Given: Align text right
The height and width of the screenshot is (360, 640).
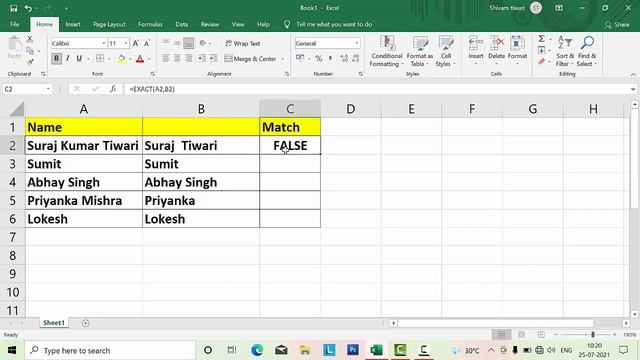Looking at the screenshot, I should 189,58.
